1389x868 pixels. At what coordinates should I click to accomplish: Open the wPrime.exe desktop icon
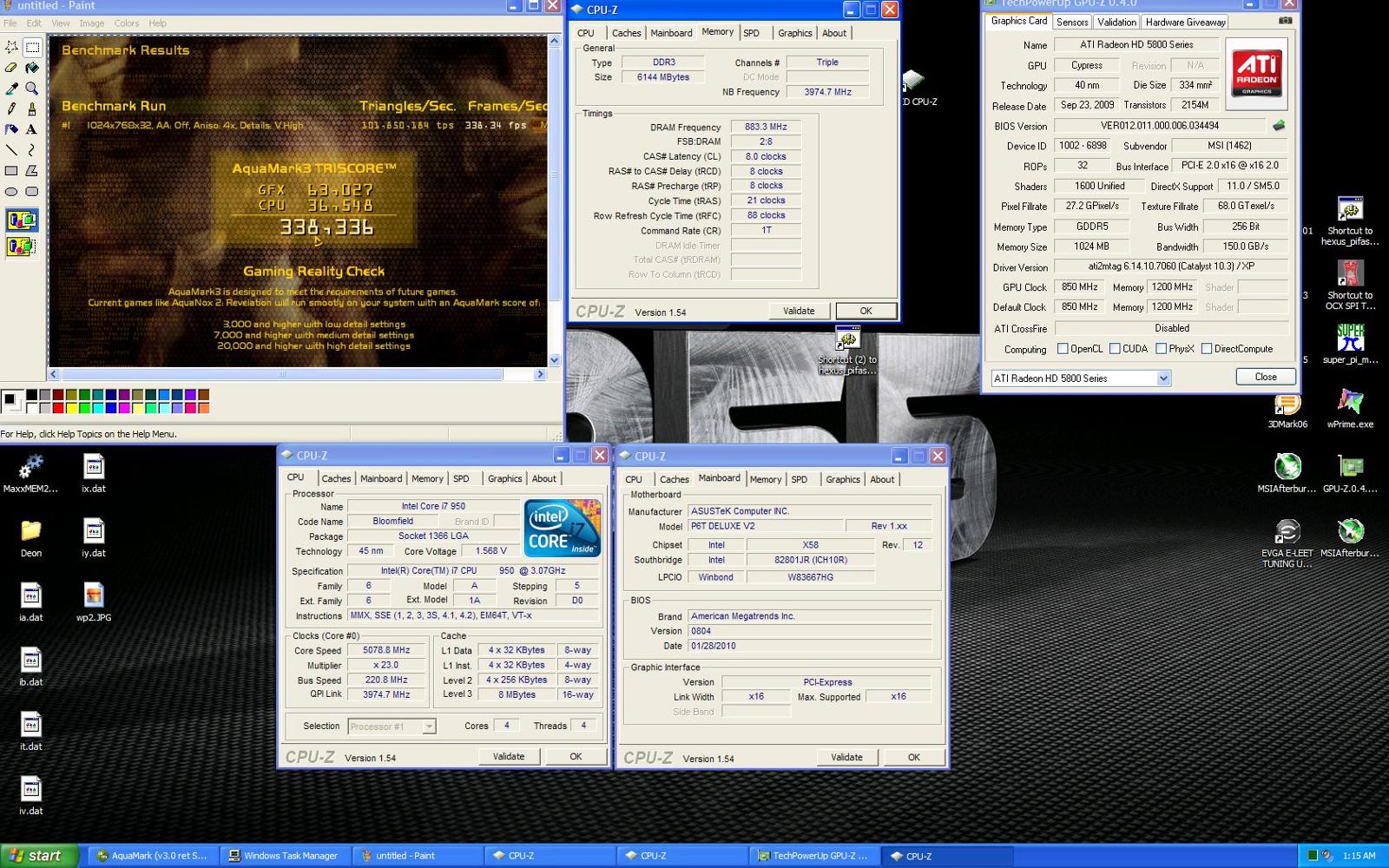coord(1350,410)
